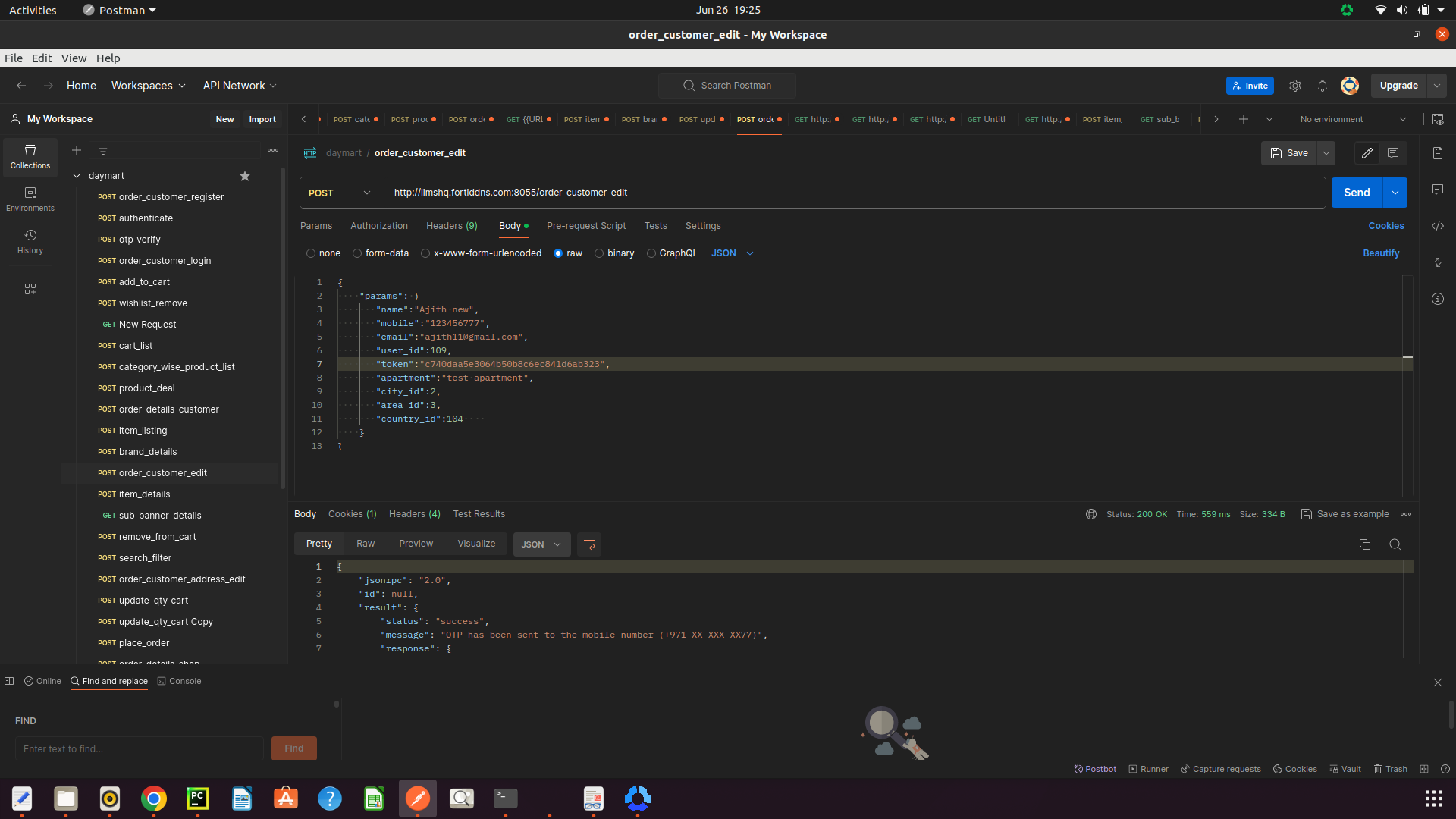Select the form-data body type

tap(357, 253)
